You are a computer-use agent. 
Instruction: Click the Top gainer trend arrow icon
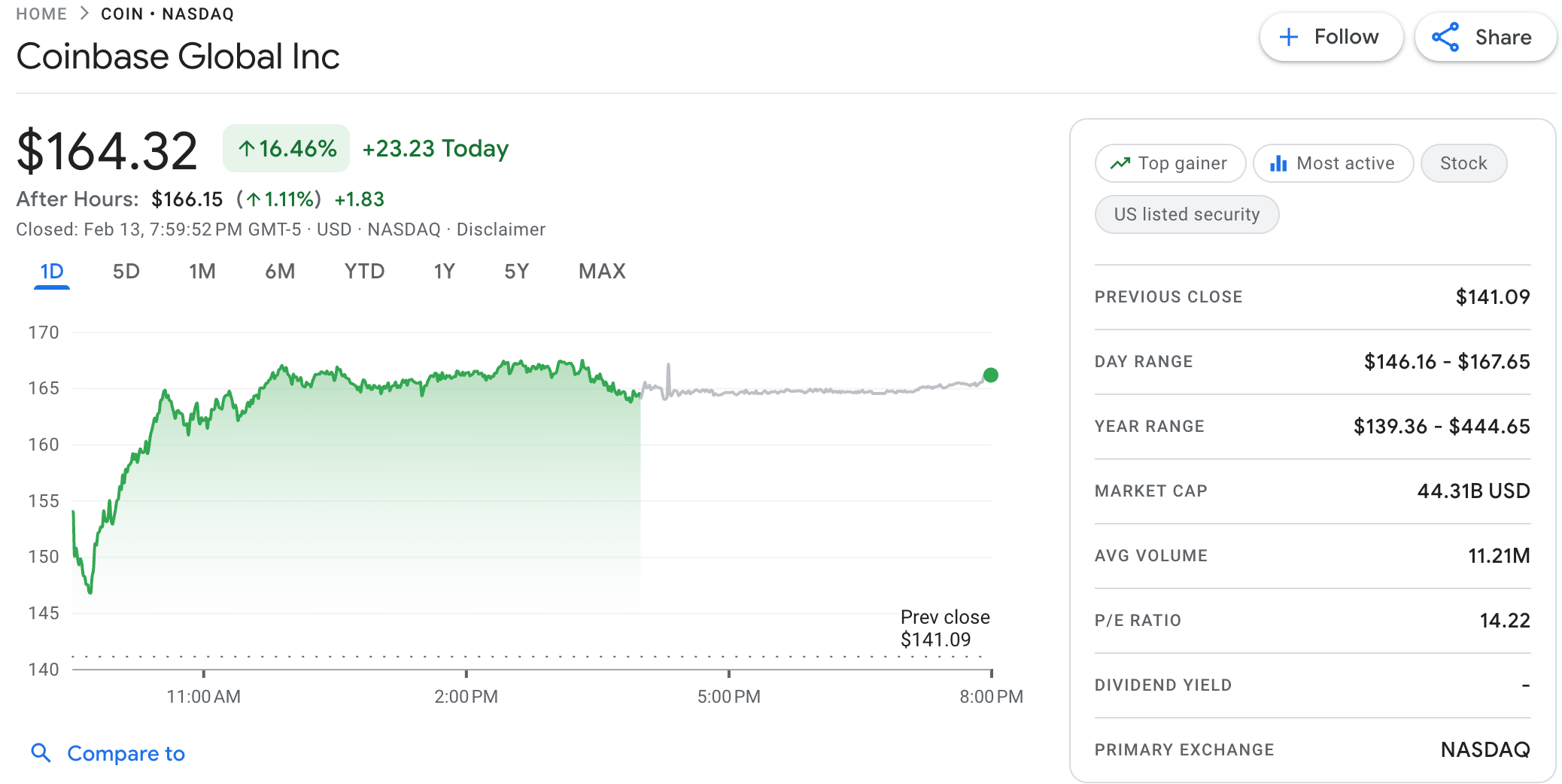click(1120, 163)
